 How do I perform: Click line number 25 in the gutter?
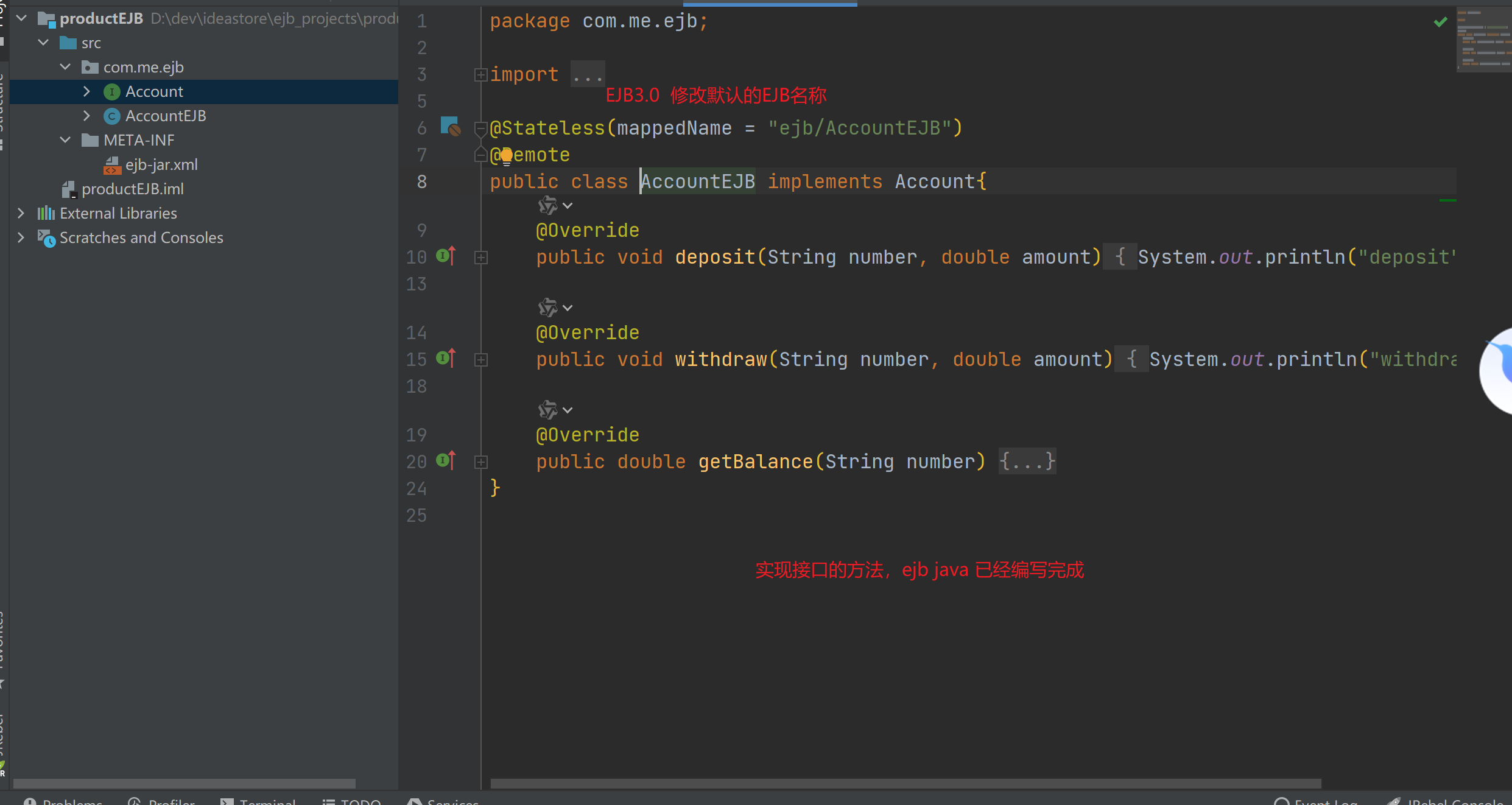pos(417,515)
